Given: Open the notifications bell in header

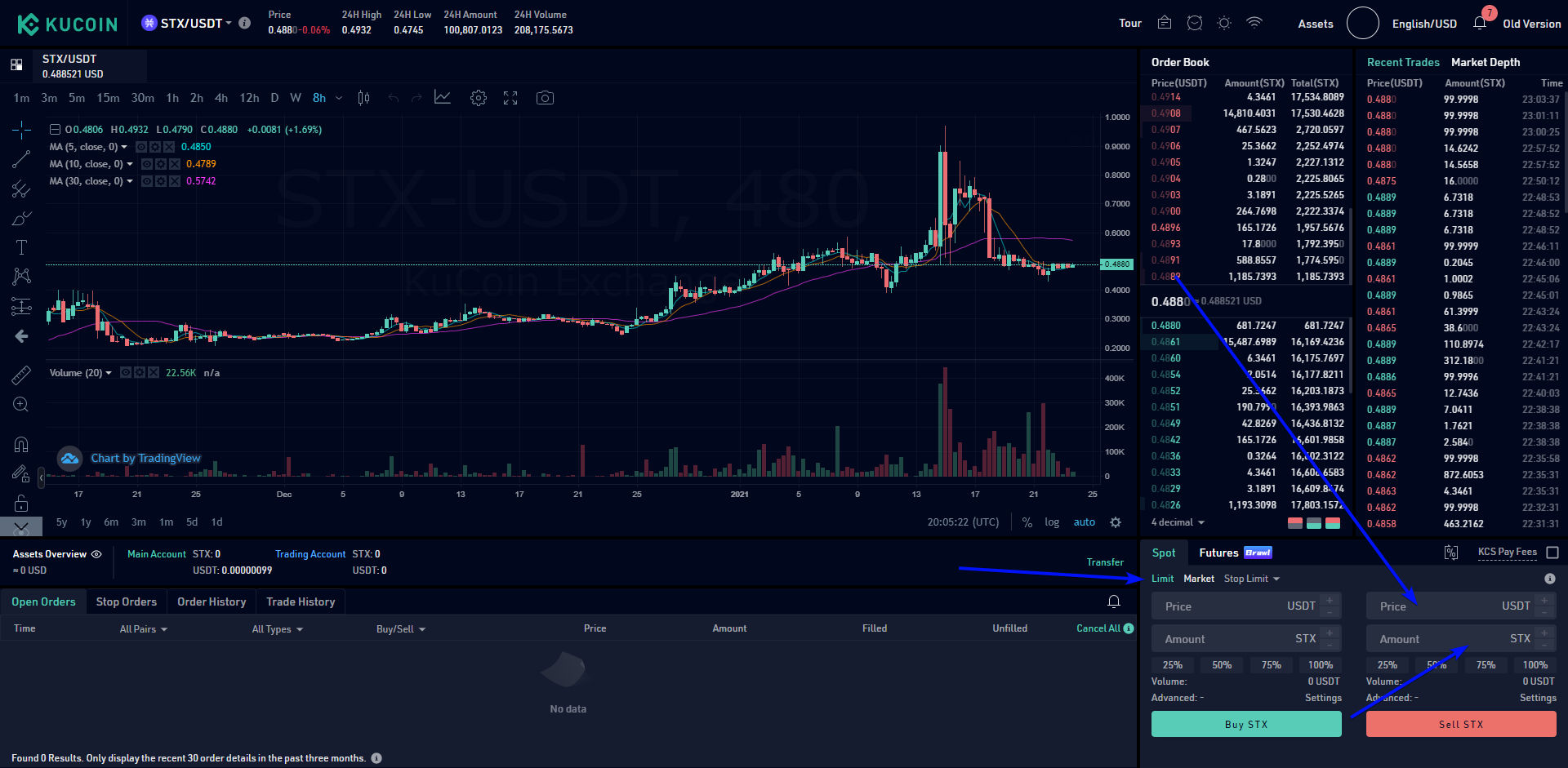Looking at the screenshot, I should [1479, 24].
